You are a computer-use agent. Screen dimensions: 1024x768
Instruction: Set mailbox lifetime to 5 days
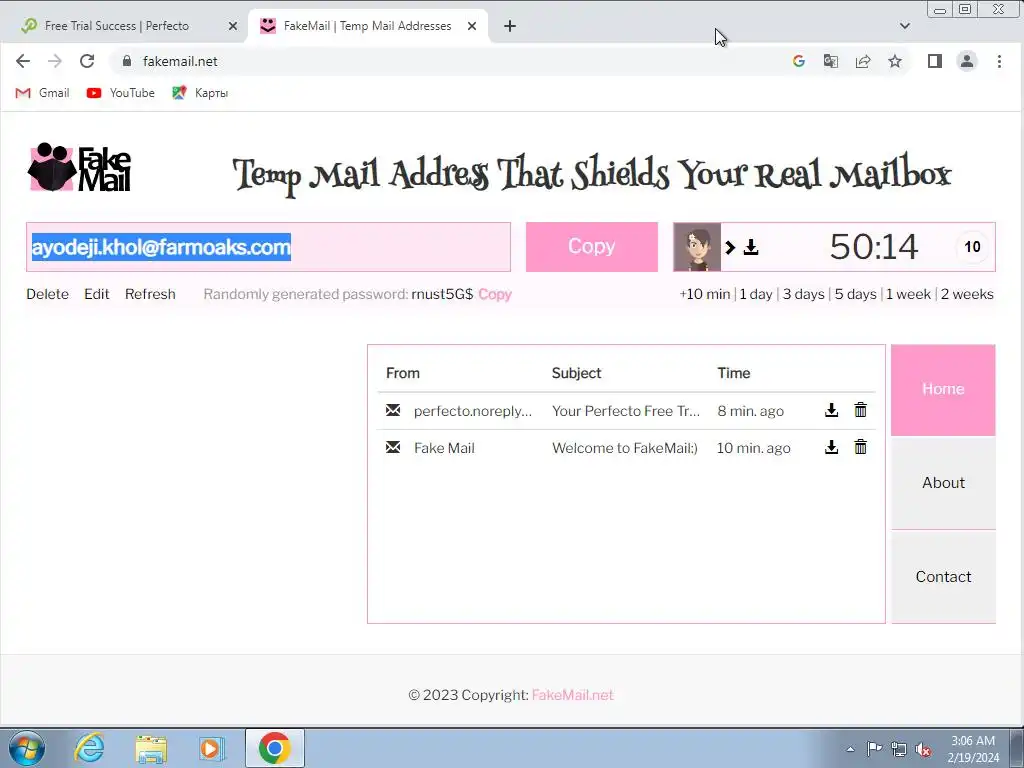coord(856,294)
